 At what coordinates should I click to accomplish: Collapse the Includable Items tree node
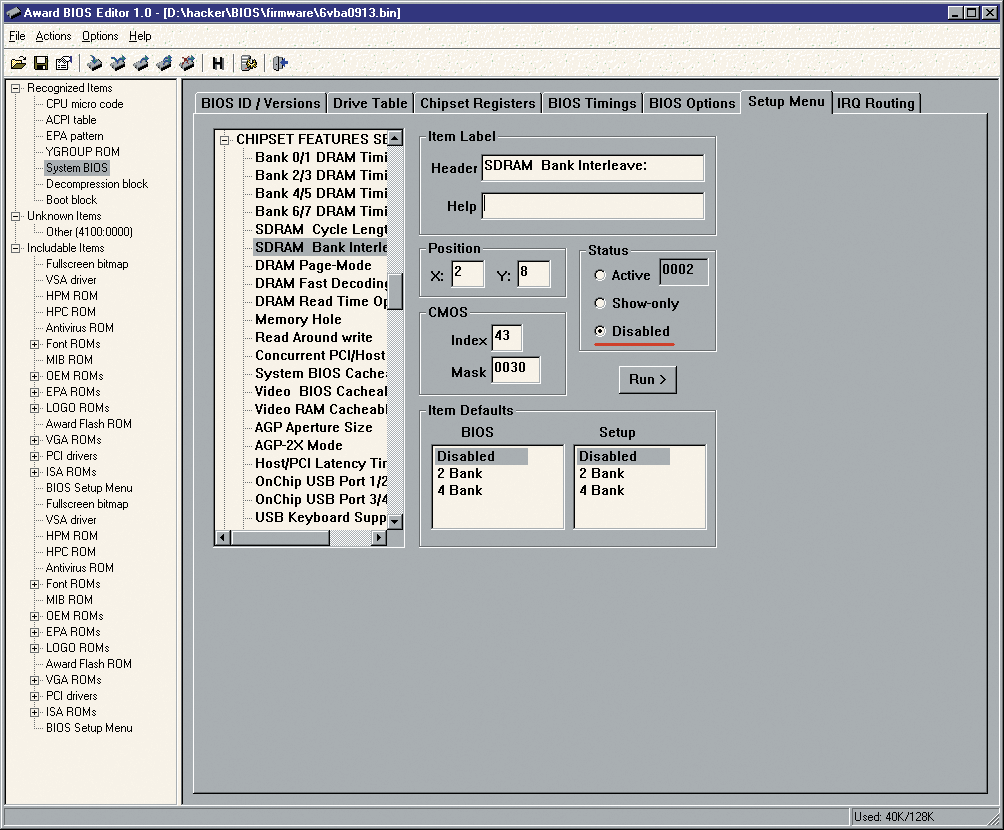coord(16,248)
